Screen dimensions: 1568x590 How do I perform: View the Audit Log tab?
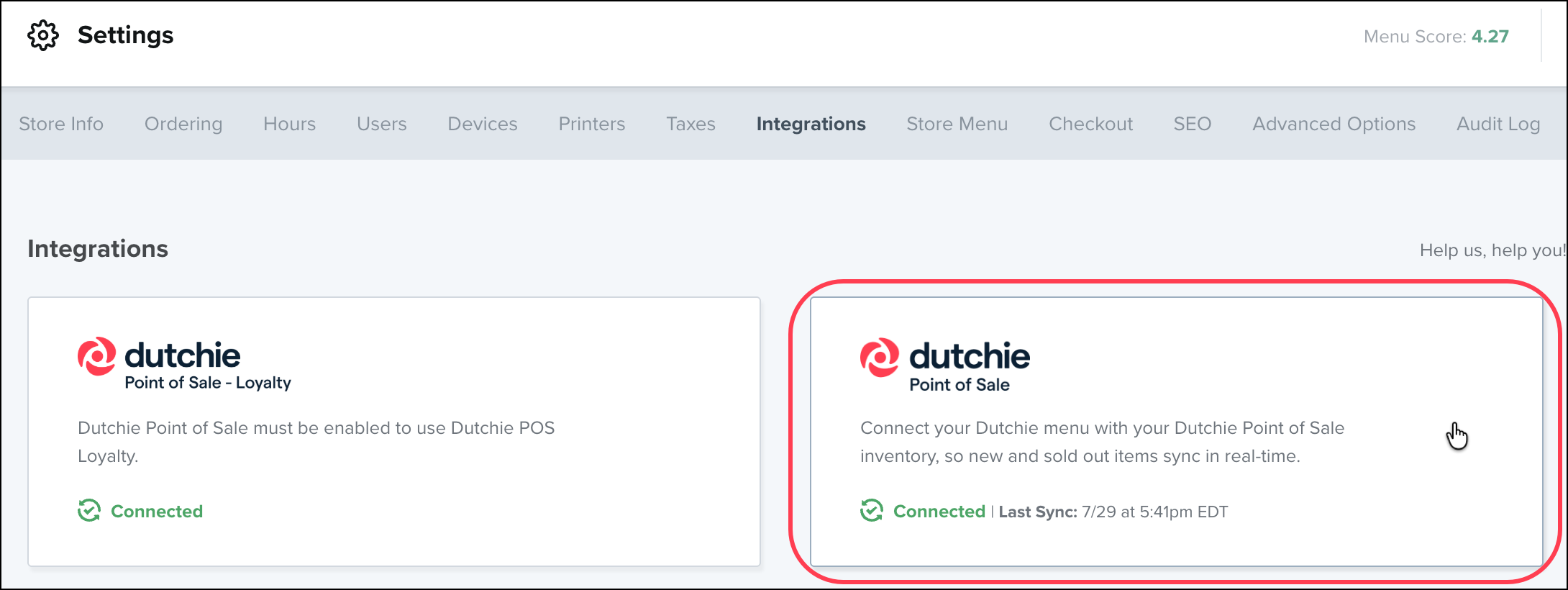coord(1498,124)
